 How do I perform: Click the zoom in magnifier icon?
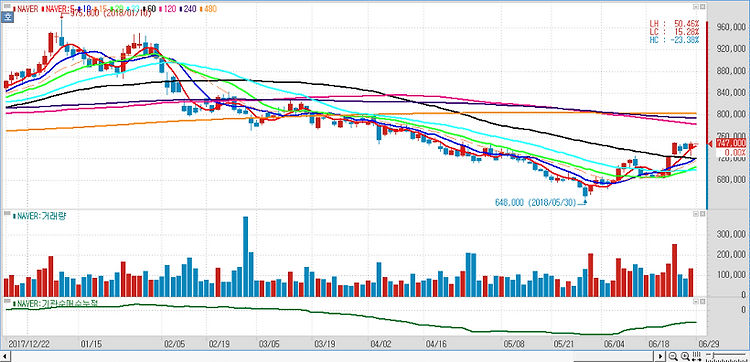[685, 356]
